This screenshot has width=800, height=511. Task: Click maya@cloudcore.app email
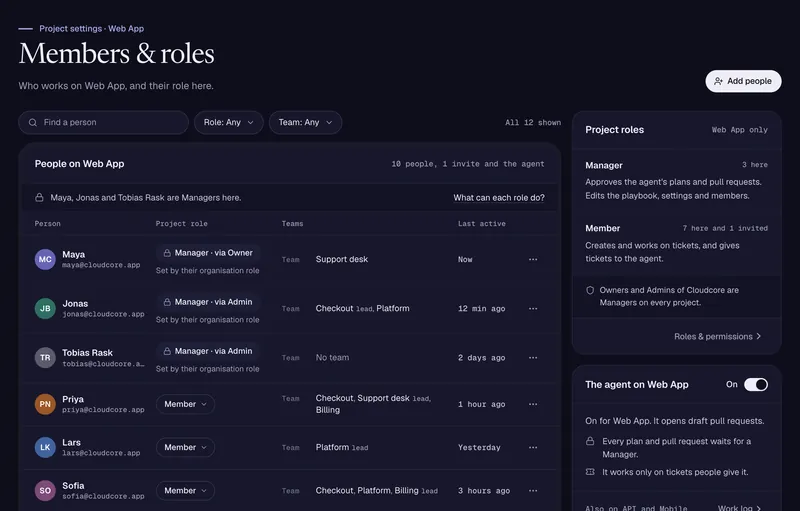click(101, 265)
